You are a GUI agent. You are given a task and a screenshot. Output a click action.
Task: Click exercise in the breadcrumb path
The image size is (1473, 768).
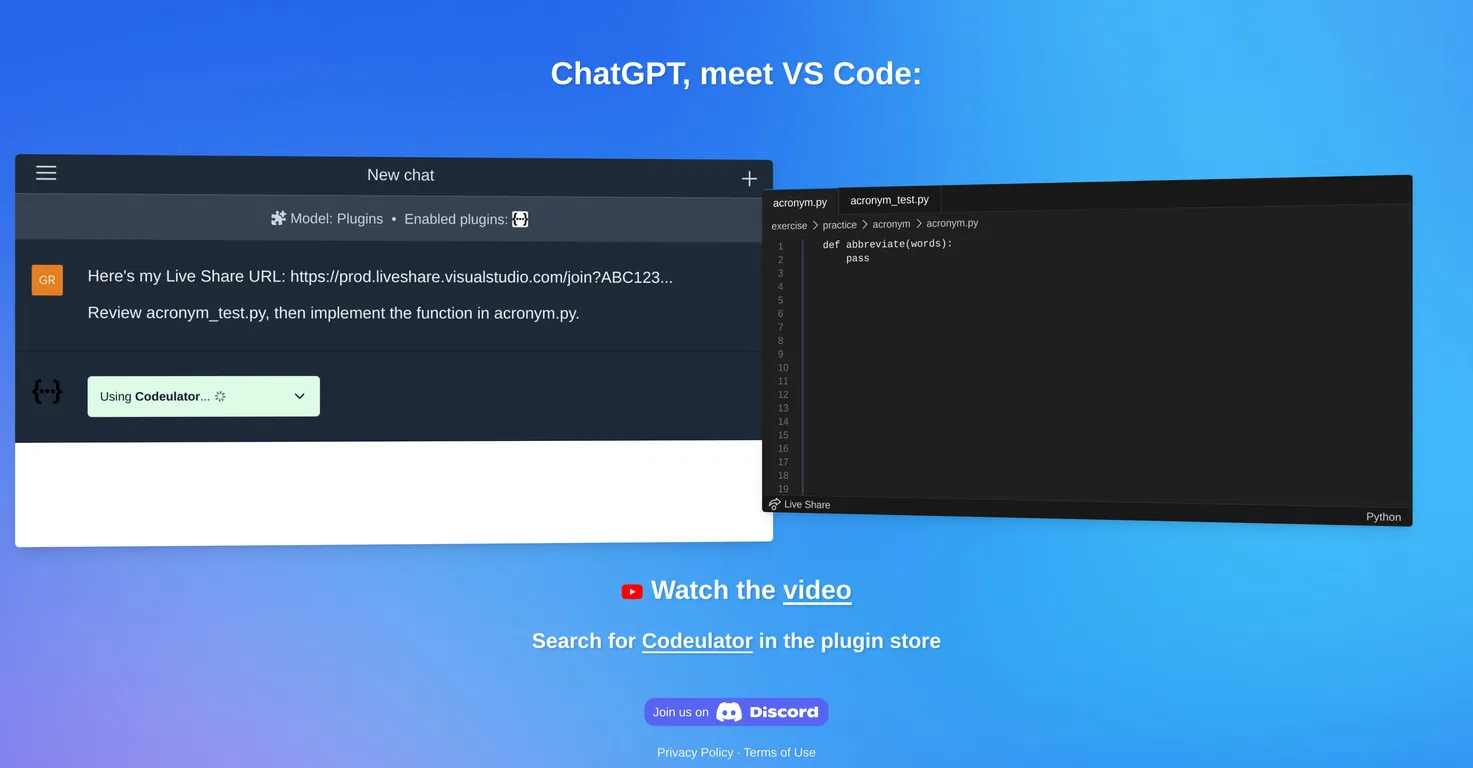click(x=789, y=225)
